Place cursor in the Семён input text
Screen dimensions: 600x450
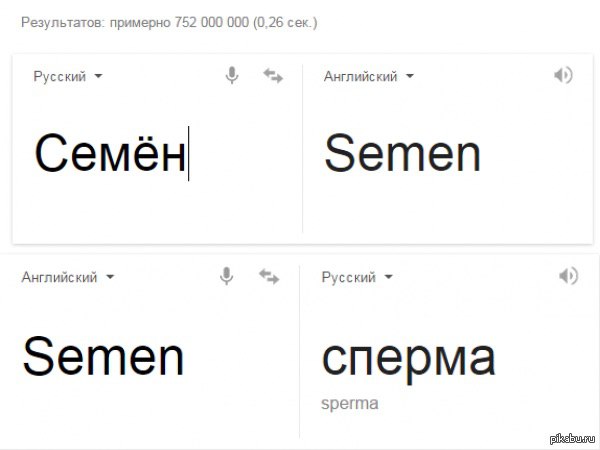pyautogui.click(x=111, y=152)
